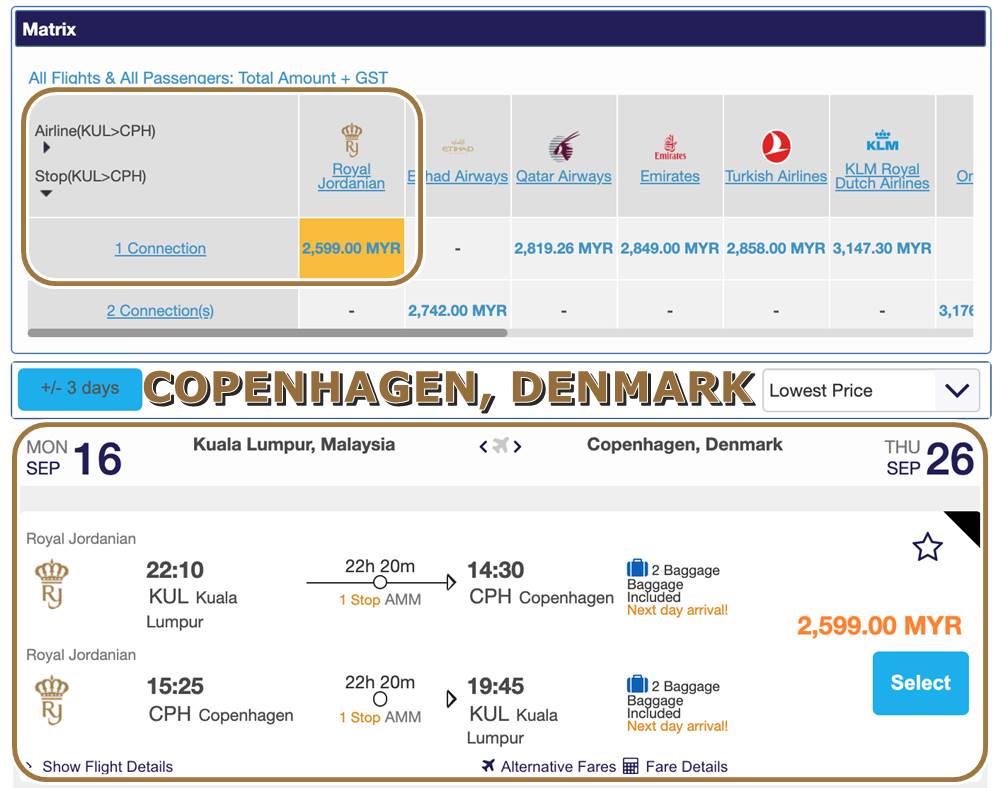This screenshot has height=788, width=1000.
Task: Click the +/- 3 days button
Action: (x=80, y=389)
